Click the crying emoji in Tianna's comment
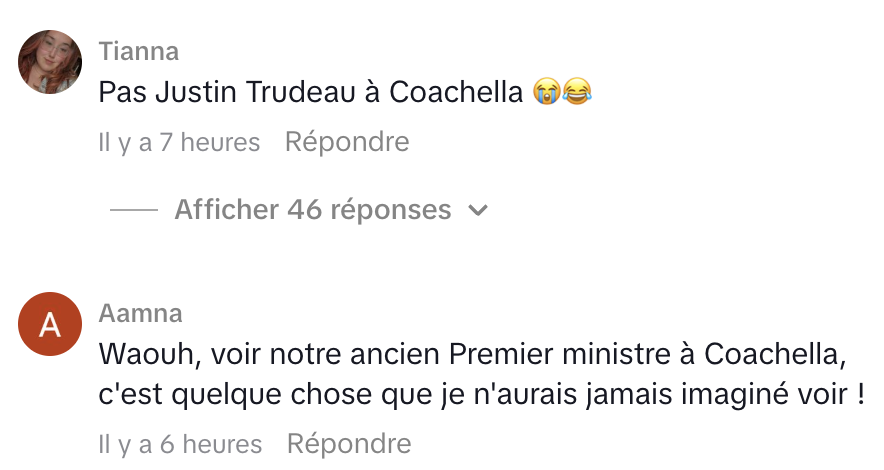The height and width of the screenshot is (470, 884). pyautogui.click(x=546, y=93)
